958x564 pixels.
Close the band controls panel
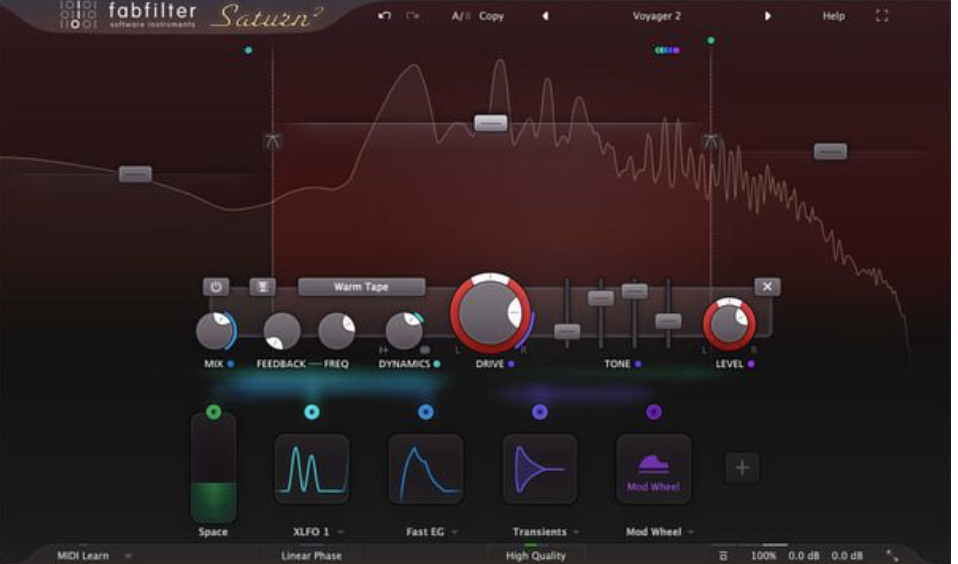[x=767, y=287]
